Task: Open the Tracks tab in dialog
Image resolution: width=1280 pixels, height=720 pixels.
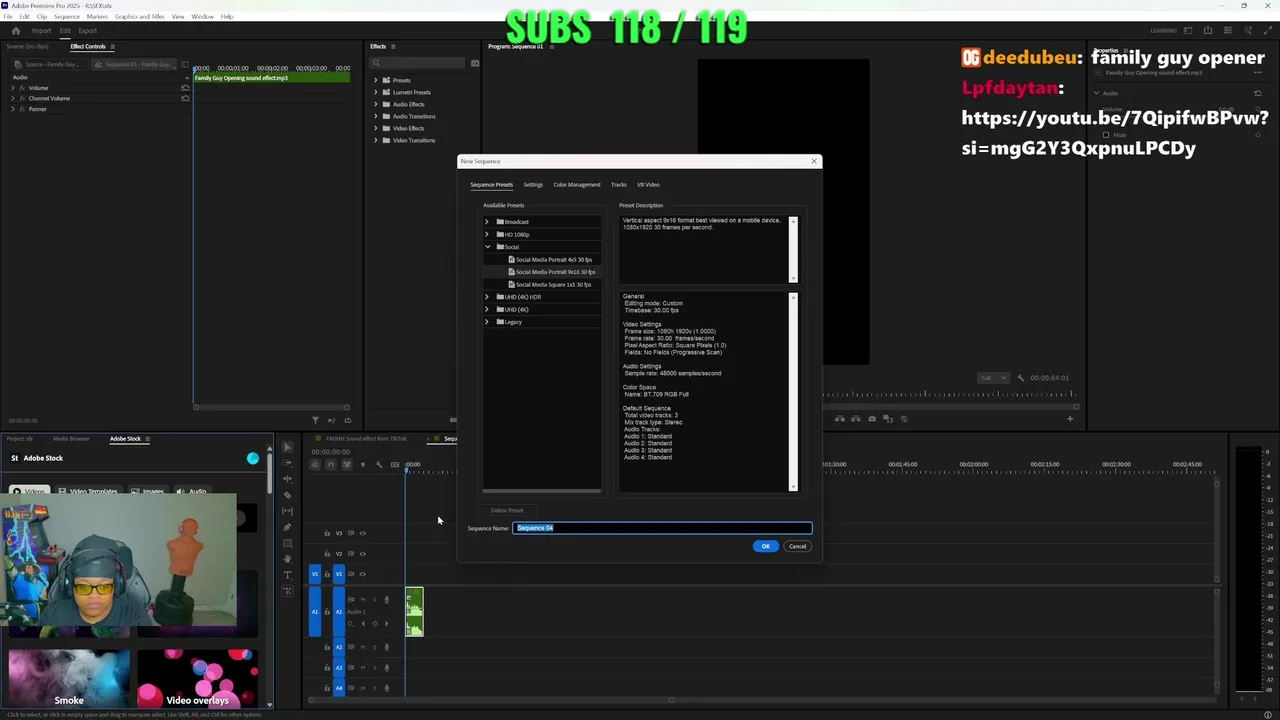Action: pos(619,184)
